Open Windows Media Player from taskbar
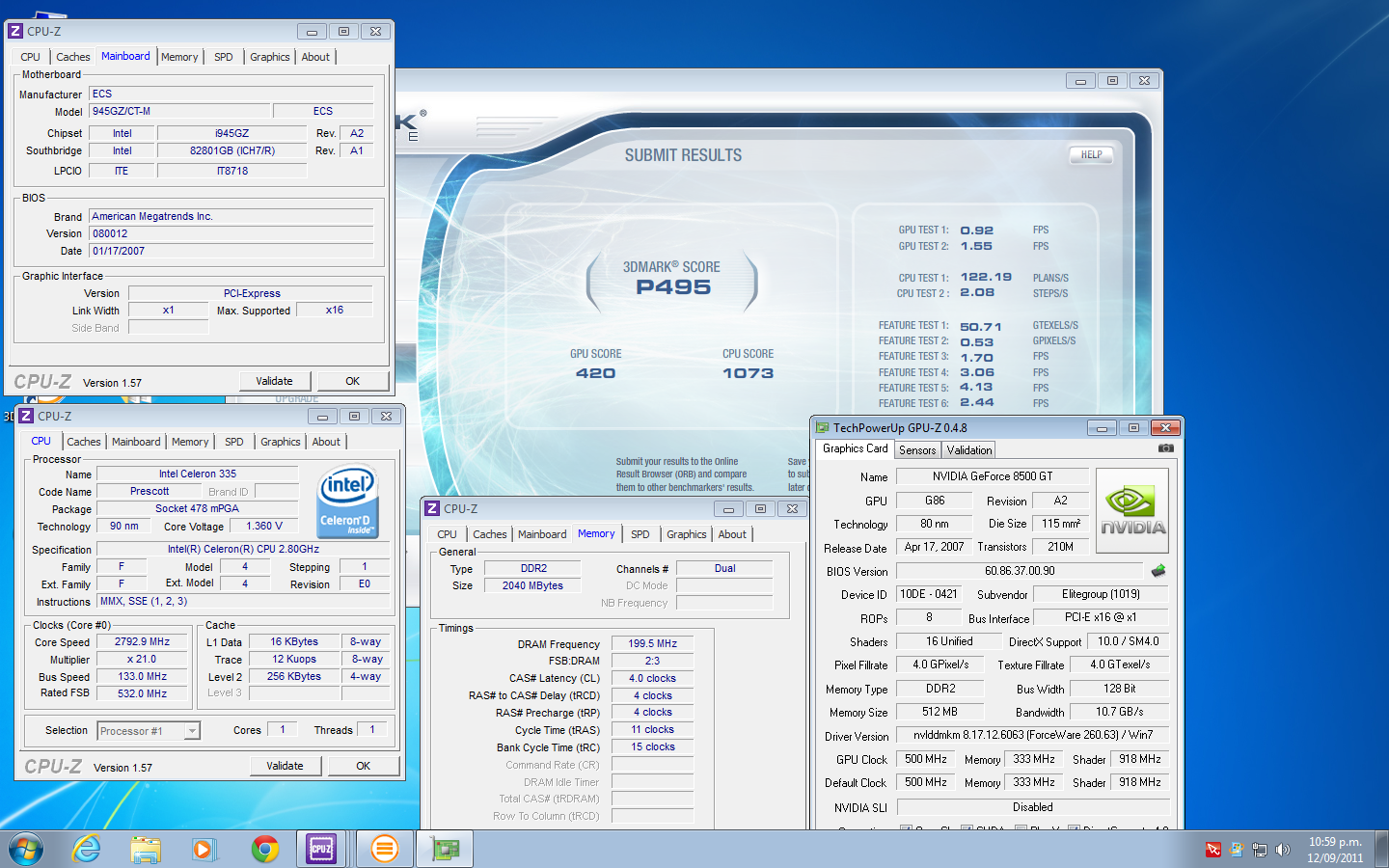The width and height of the screenshot is (1389, 868). coord(204,849)
